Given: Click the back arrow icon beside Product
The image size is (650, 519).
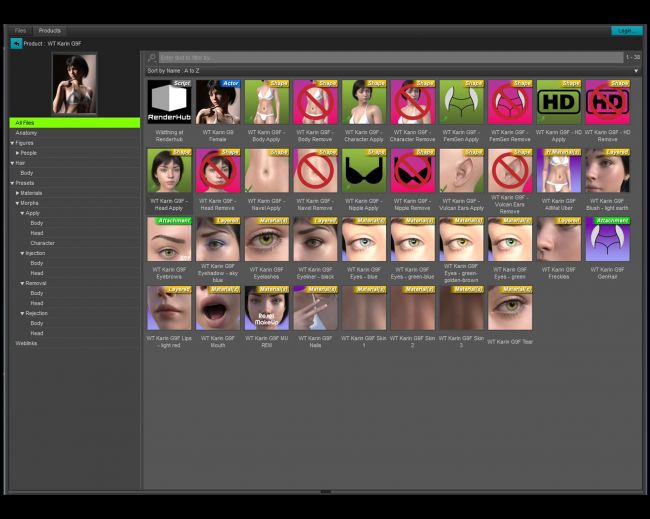Looking at the screenshot, I should point(16,44).
